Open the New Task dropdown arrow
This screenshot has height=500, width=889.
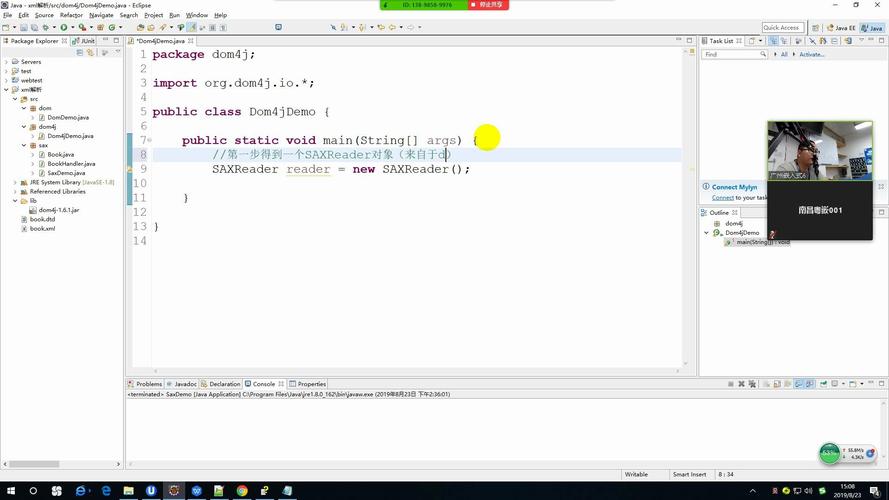tap(760, 41)
